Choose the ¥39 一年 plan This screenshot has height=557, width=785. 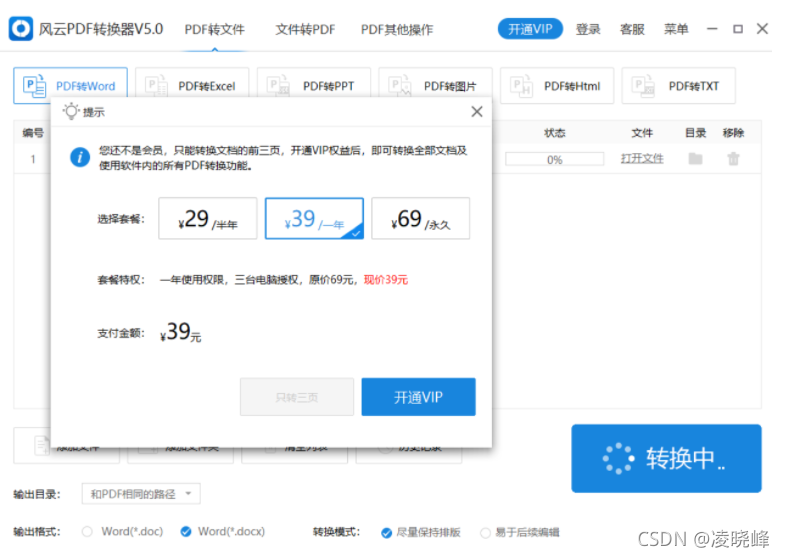314,218
